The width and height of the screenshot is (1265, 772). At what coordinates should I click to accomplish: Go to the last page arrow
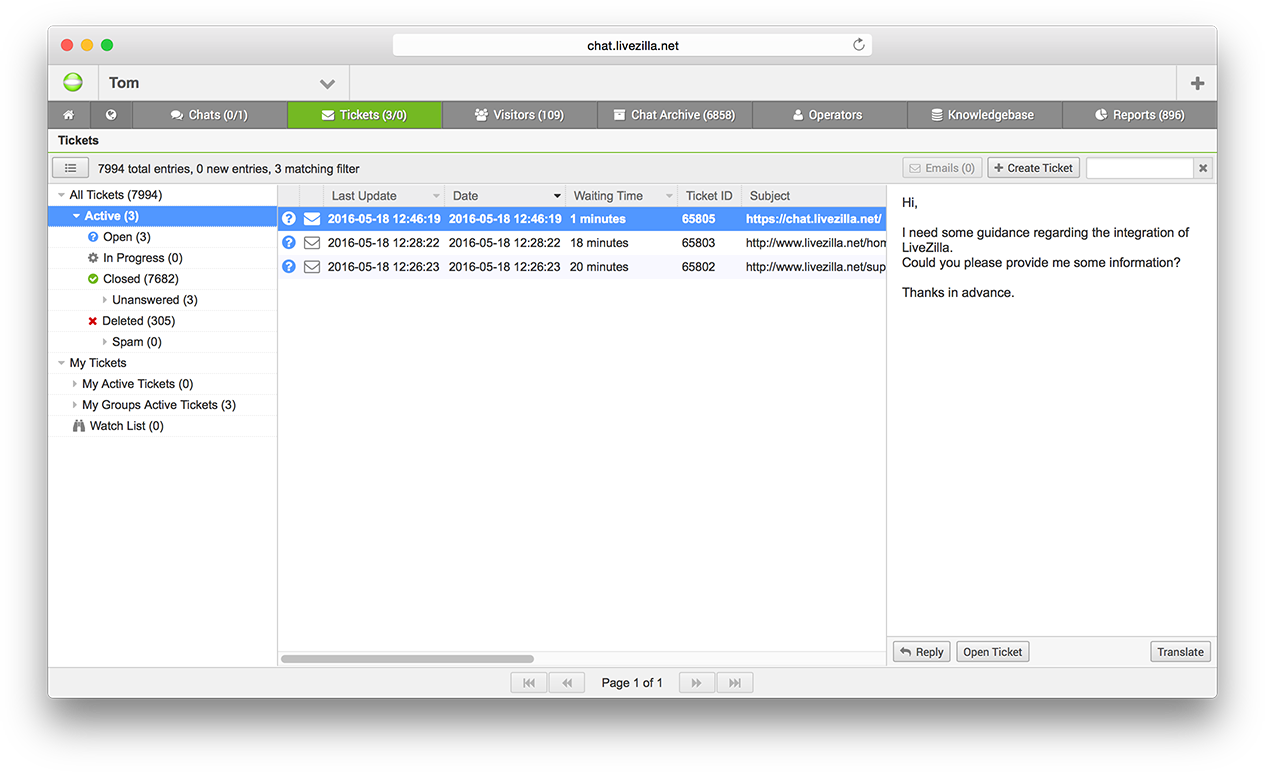[735, 683]
